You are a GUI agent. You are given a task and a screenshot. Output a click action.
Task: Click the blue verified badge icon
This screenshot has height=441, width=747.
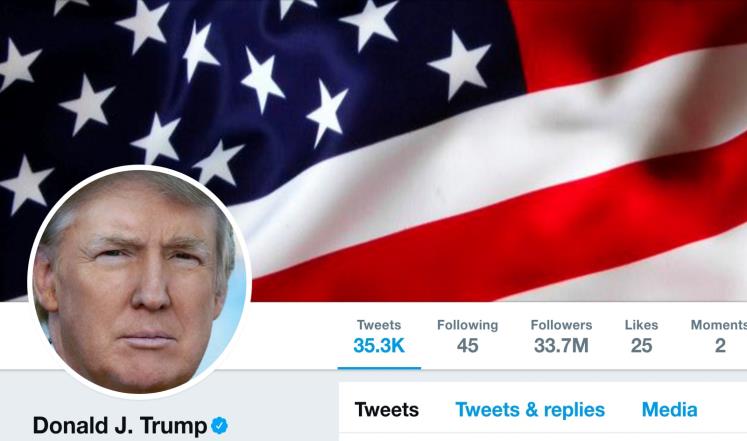220,425
